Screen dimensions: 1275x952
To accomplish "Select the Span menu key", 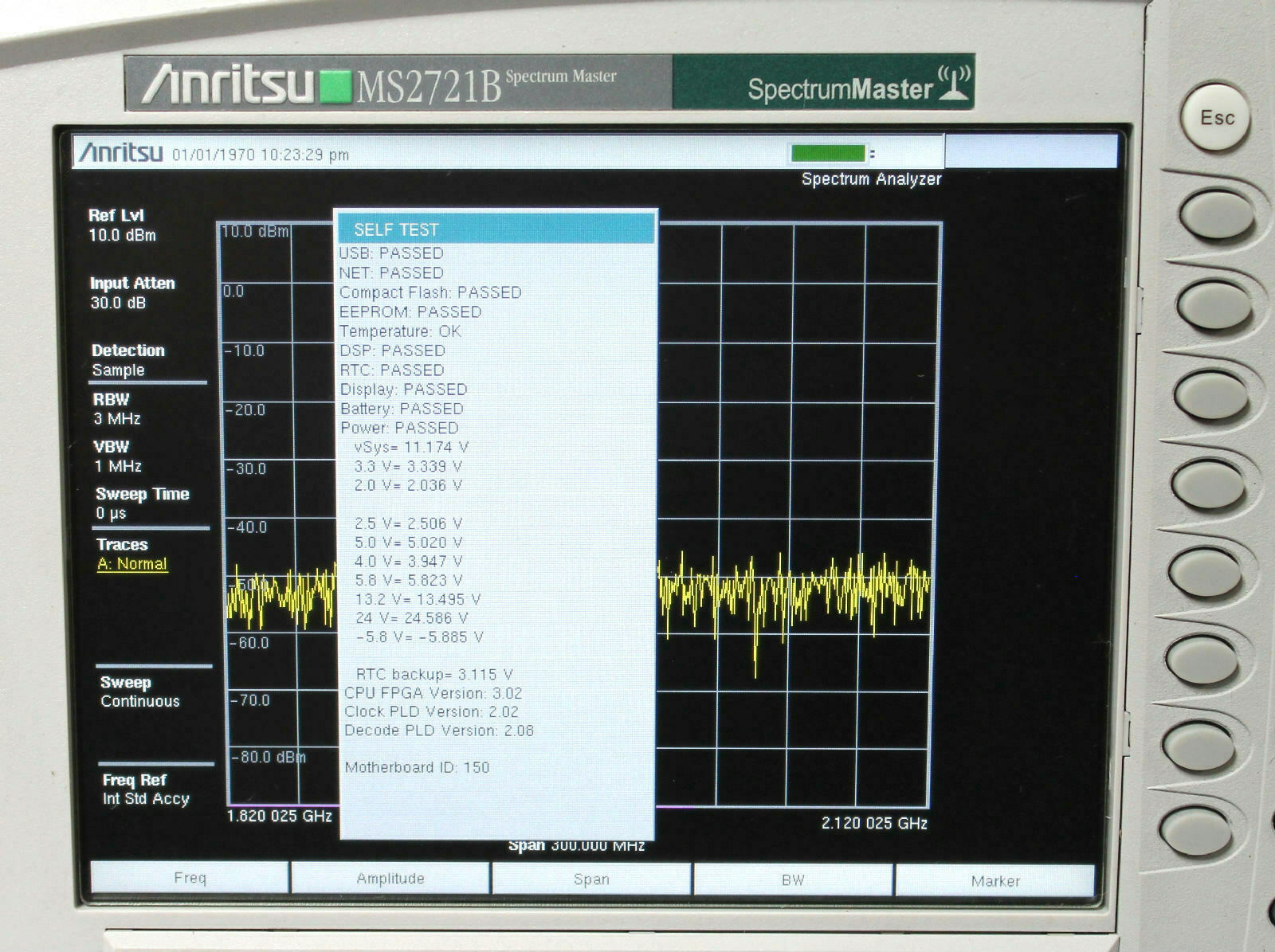I will [591, 879].
